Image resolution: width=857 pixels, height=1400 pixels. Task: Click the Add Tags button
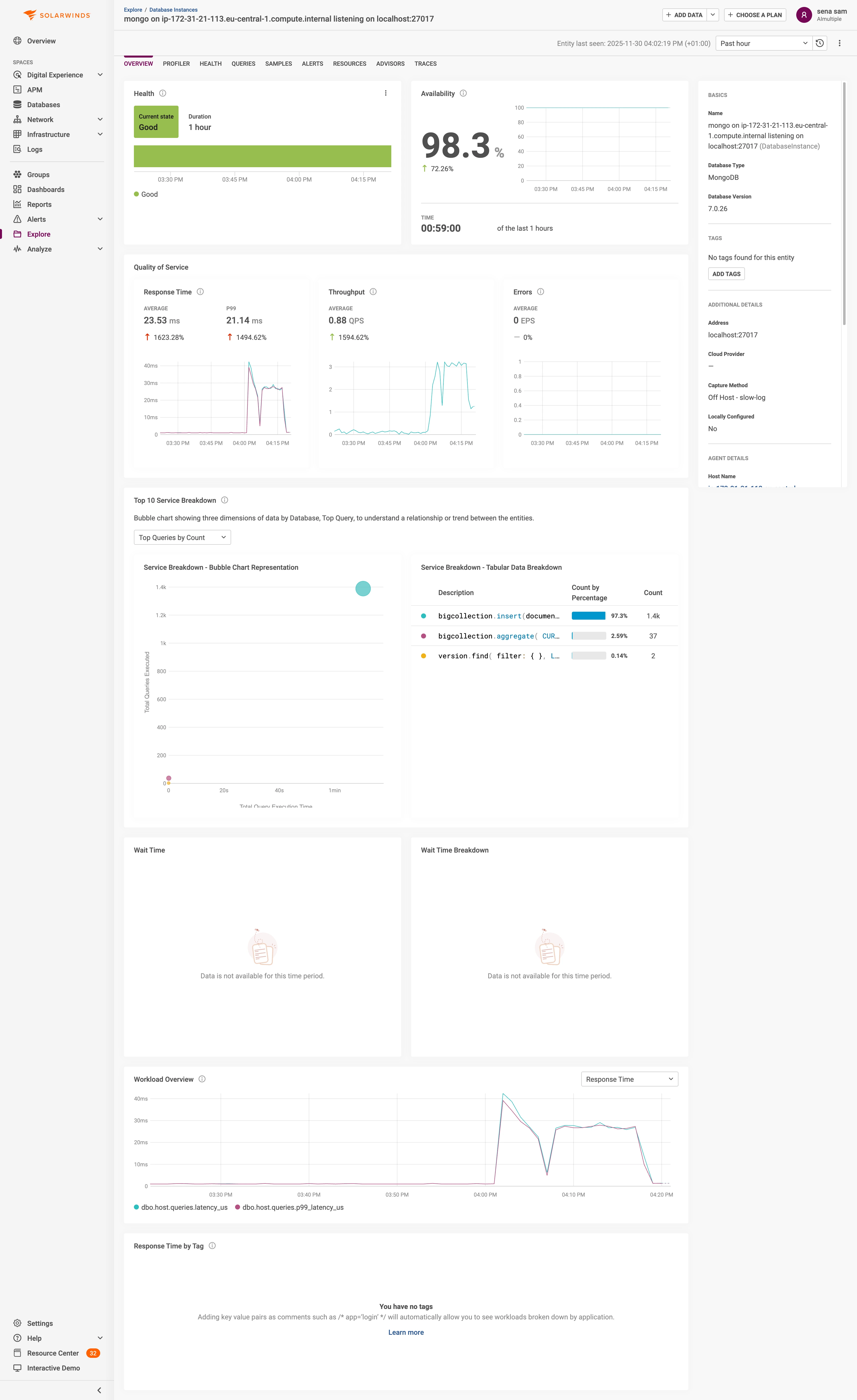pos(726,274)
